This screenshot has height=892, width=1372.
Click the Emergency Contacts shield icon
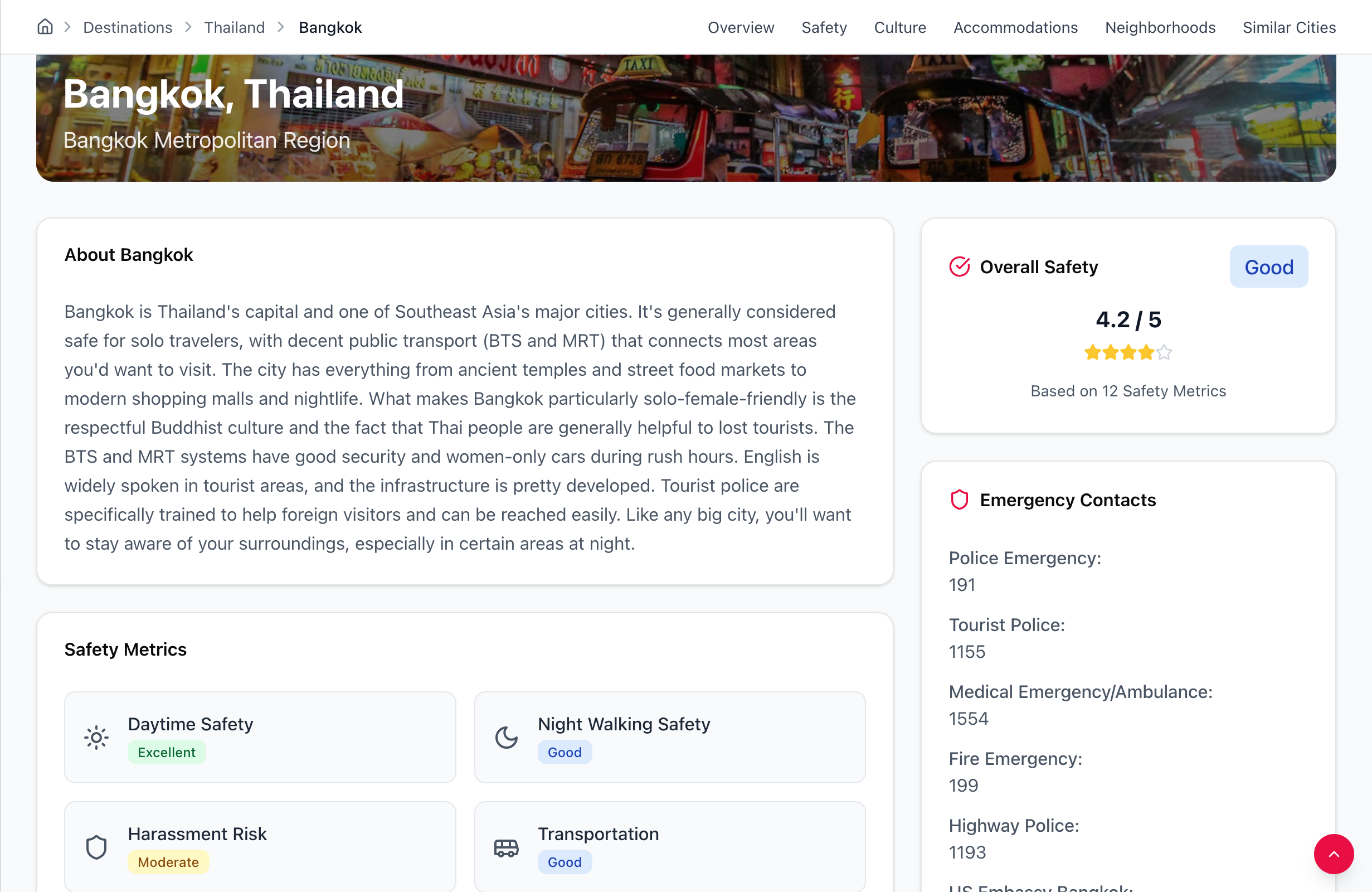(x=959, y=500)
